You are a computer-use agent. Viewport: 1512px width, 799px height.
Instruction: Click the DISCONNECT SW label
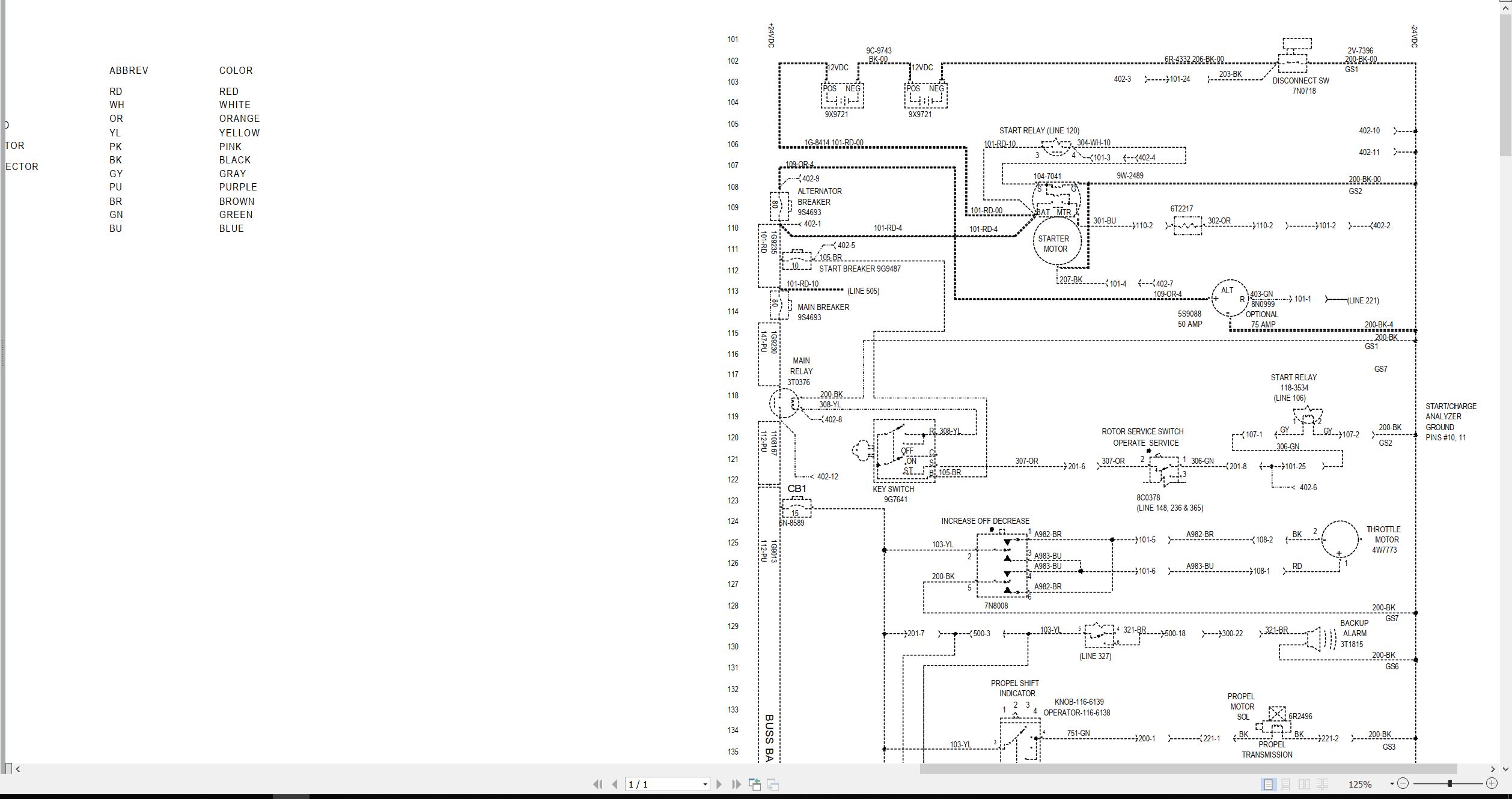(1300, 81)
